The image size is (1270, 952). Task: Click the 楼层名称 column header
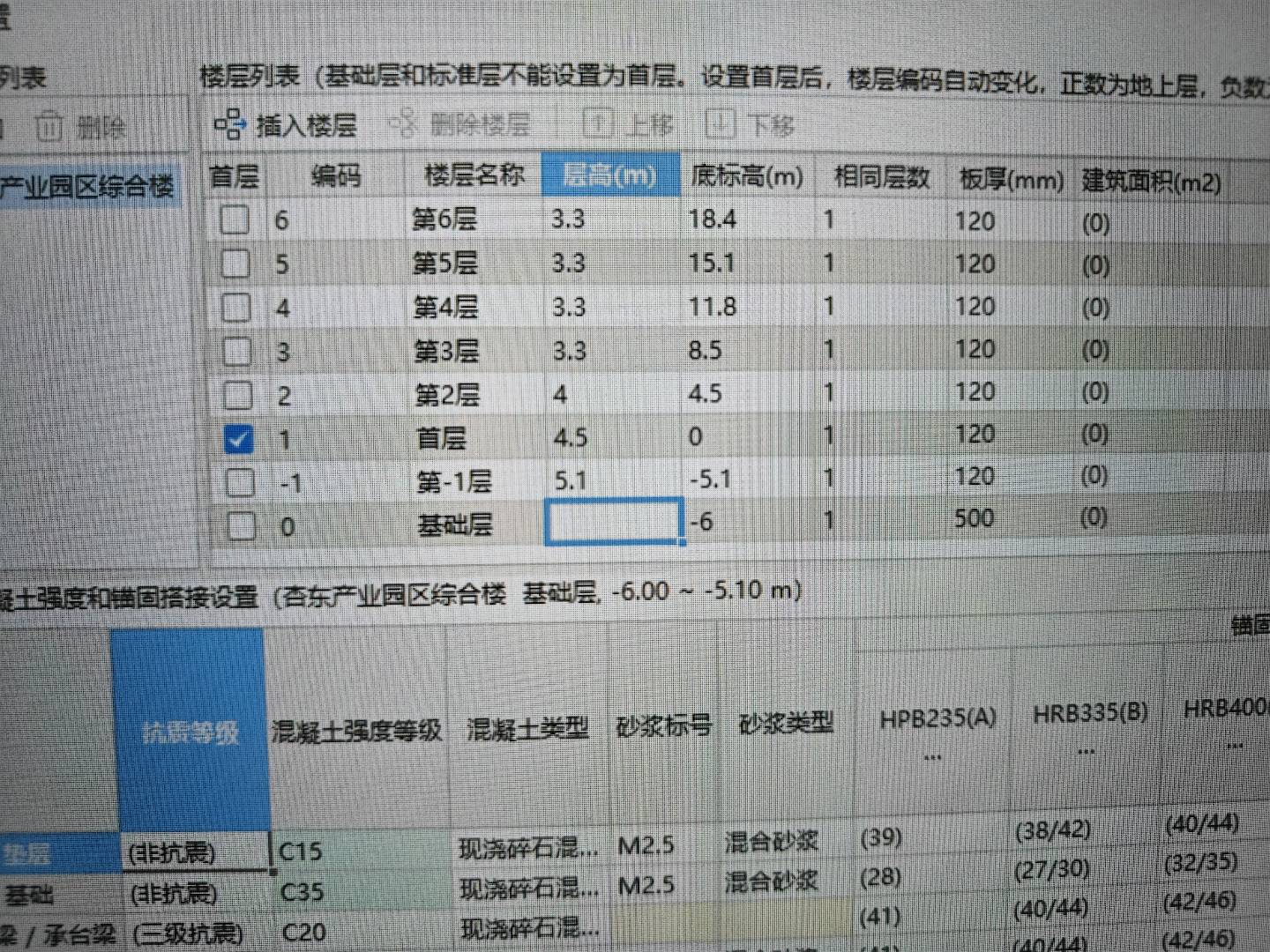pyautogui.click(x=474, y=175)
